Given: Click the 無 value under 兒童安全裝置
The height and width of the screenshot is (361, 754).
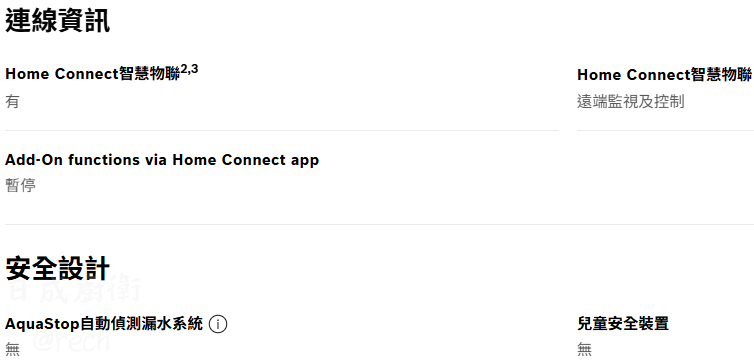Looking at the screenshot, I should point(584,349).
